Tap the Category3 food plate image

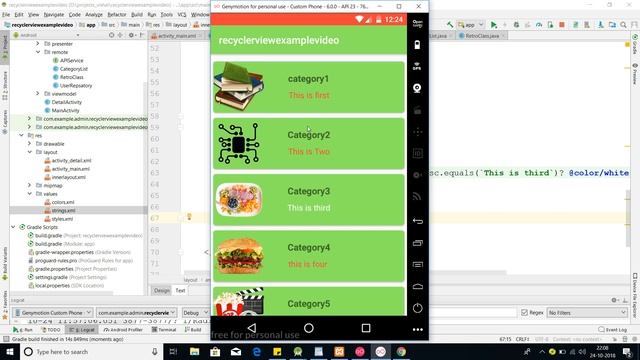(239, 200)
